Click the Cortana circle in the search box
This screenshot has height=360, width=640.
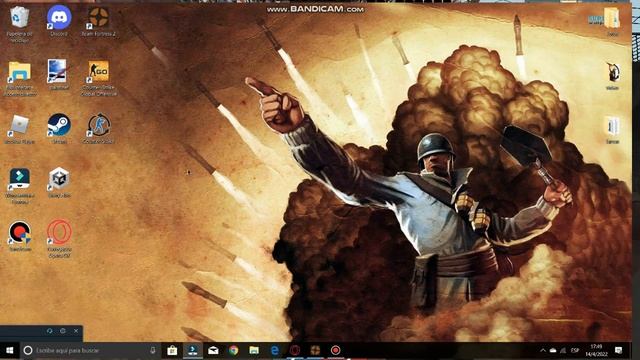tap(28, 350)
